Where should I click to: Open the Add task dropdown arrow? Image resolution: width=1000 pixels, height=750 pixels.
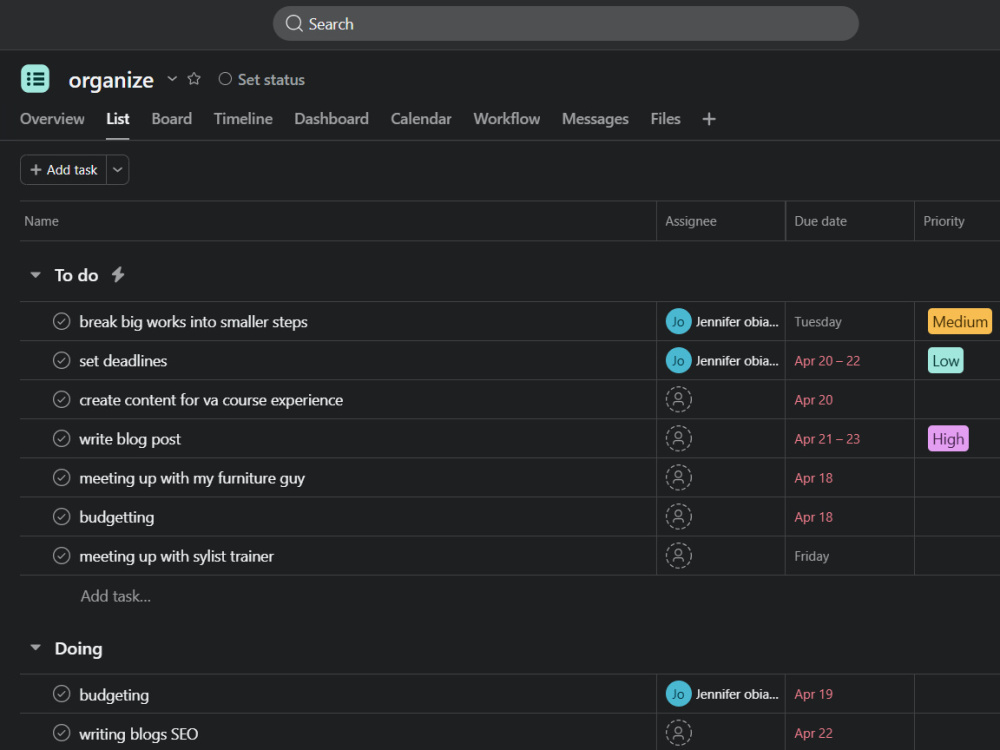click(117, 170)
